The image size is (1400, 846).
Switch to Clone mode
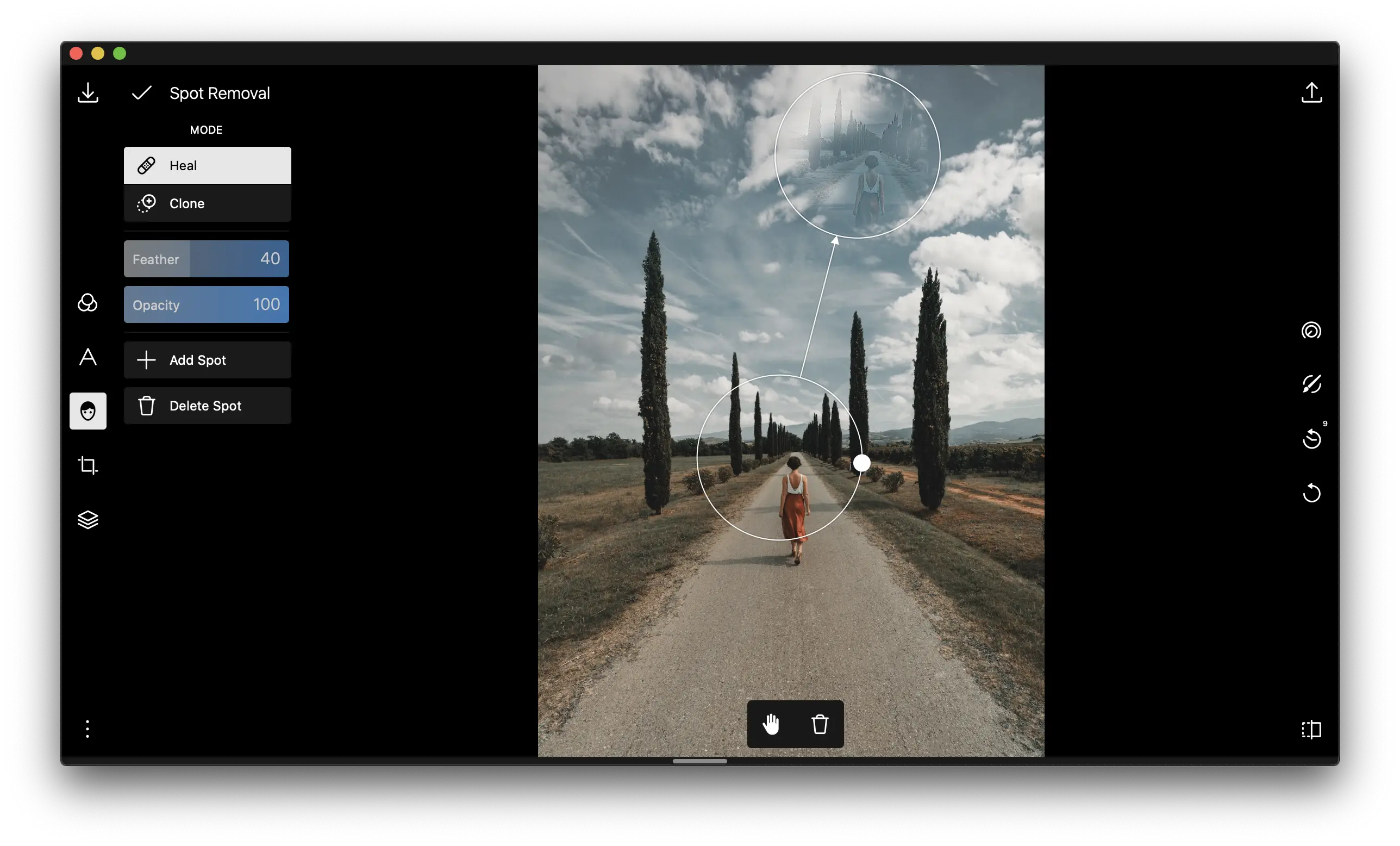208,203
